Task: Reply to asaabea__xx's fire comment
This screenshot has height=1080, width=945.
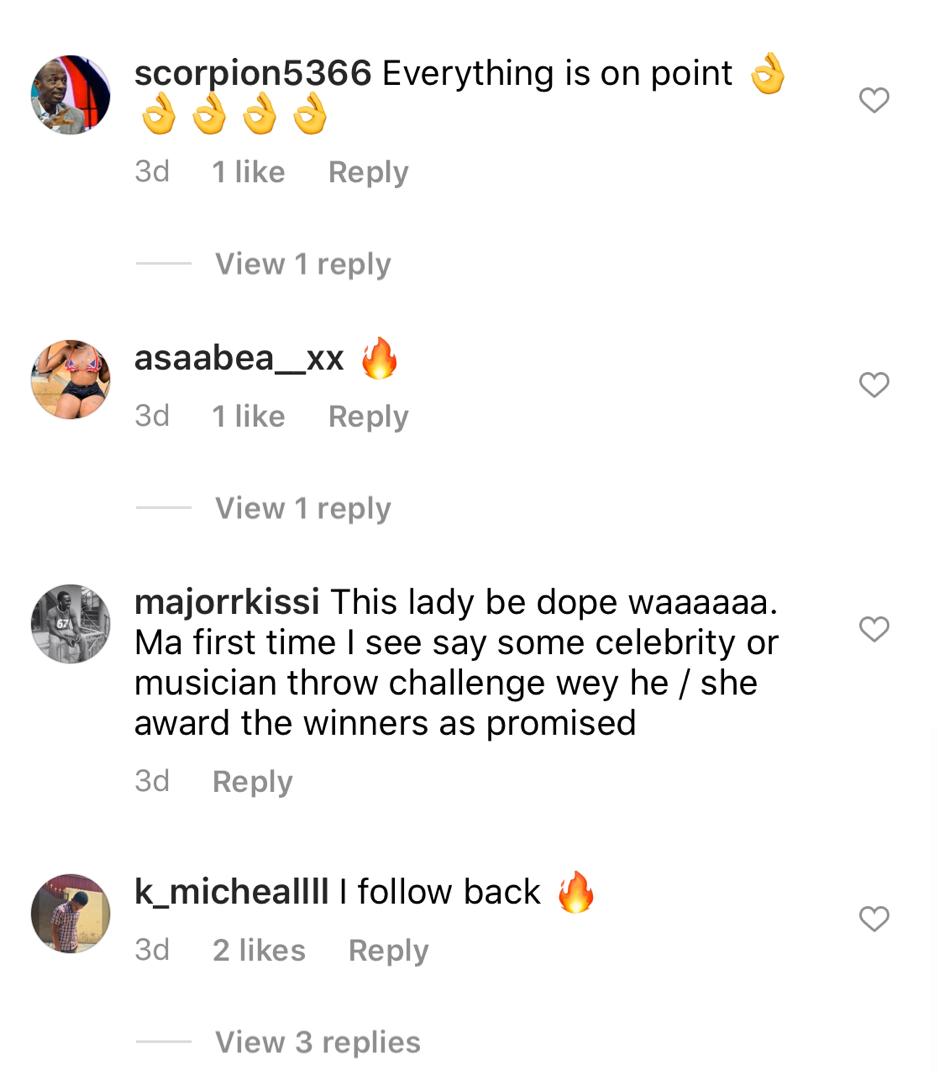Action: 368,417
